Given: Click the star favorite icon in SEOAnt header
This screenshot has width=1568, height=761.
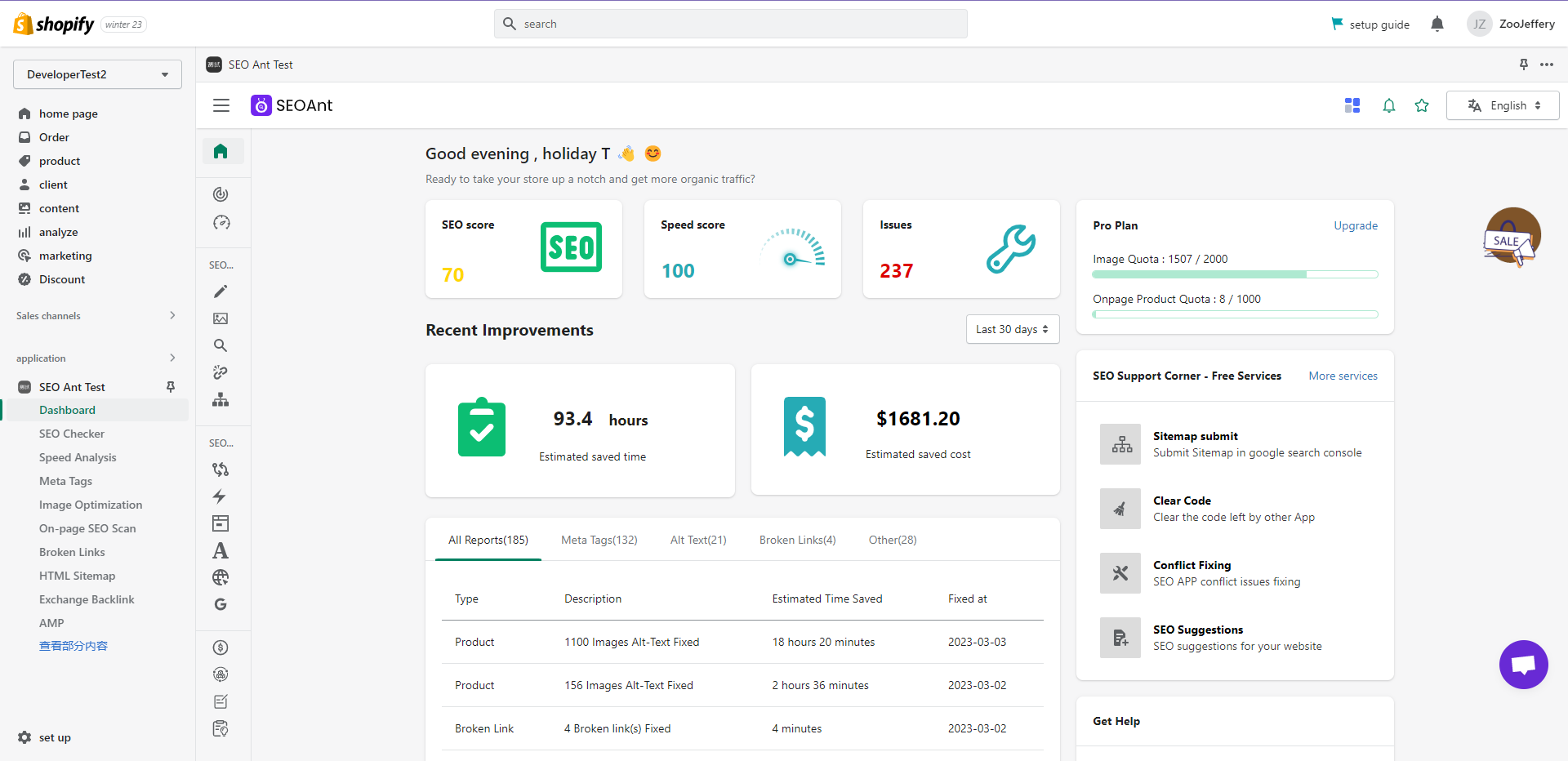Looking at the screenshot, I should point(1422,105).
